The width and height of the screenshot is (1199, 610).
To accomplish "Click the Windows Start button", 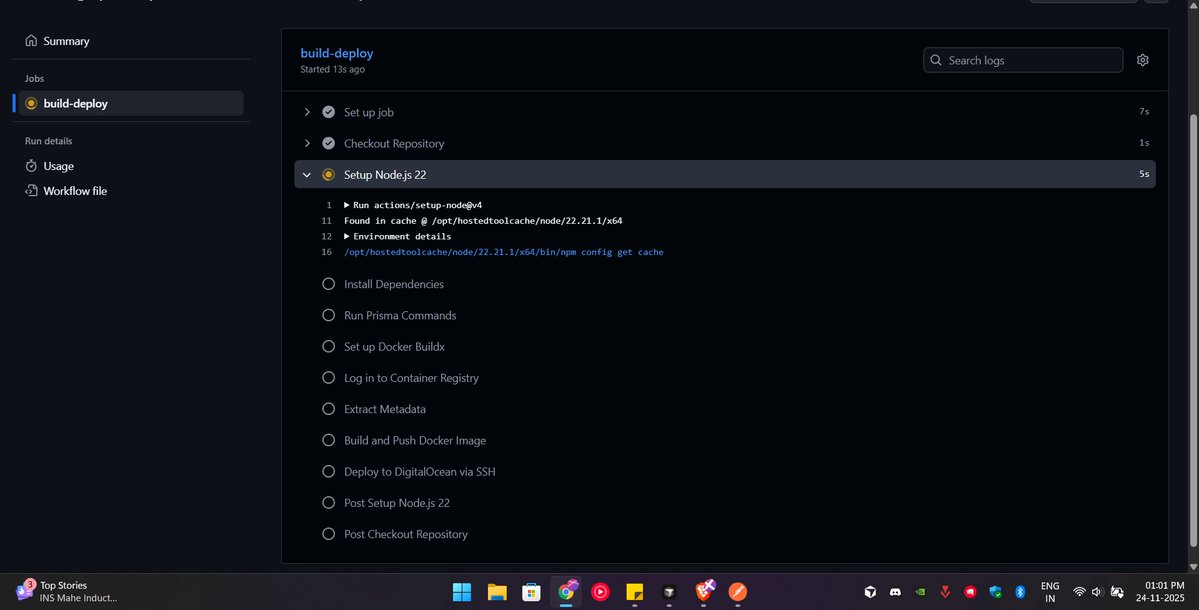I will click(x=461, y=591).
